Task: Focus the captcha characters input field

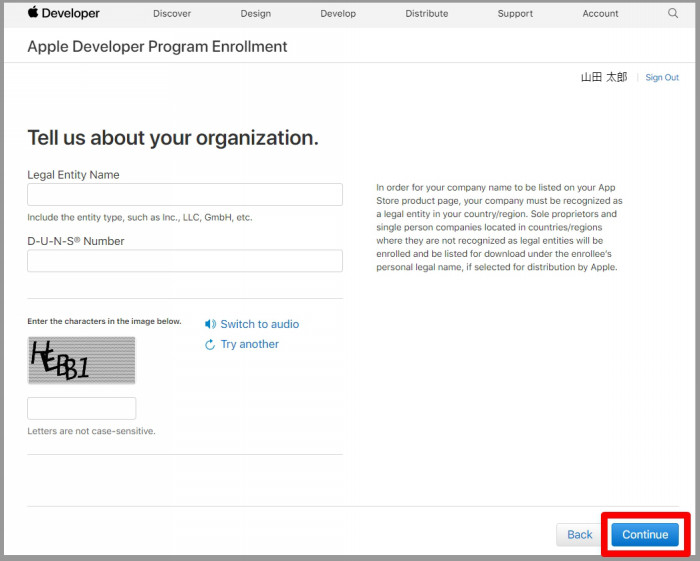Action: click(82, 408)
